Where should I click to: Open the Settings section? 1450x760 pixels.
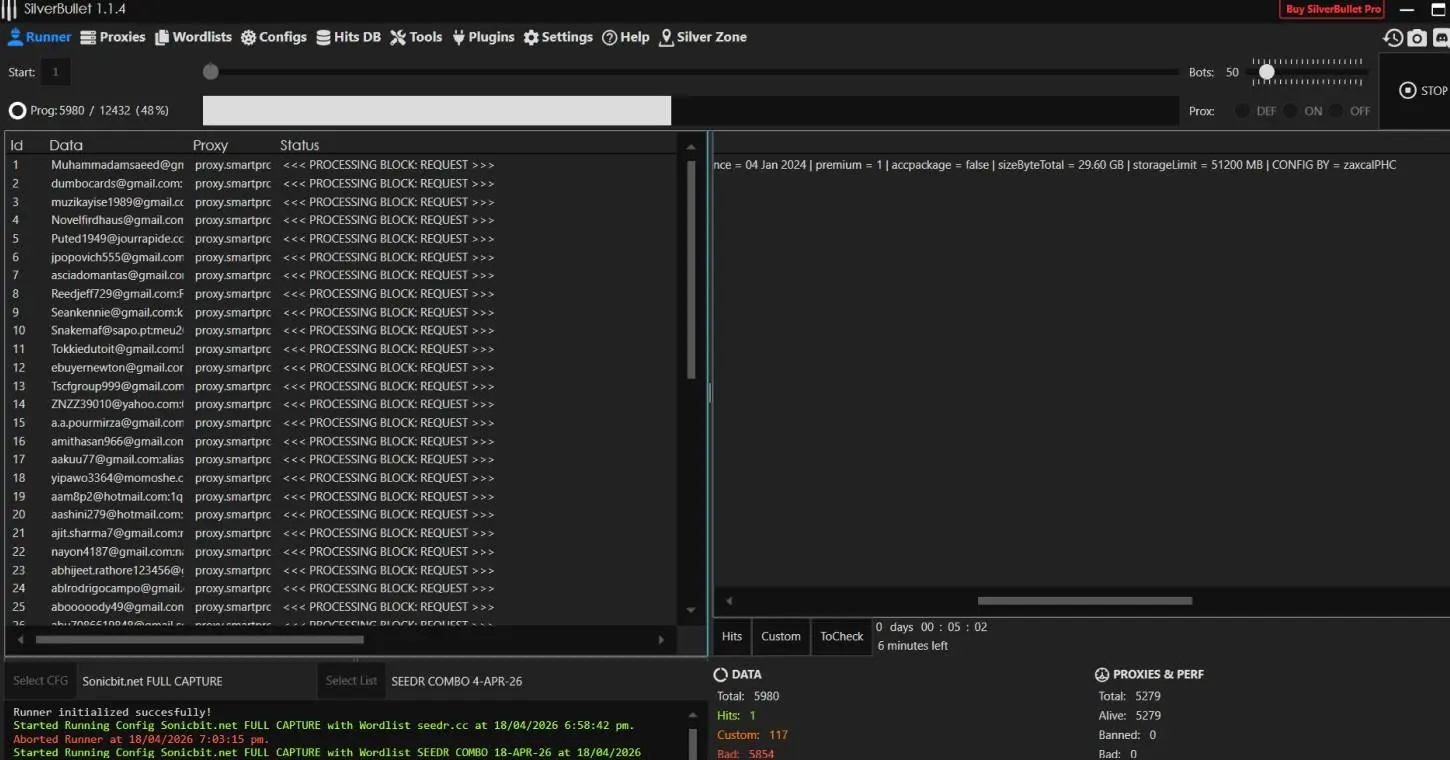pyautogui.click(x=558, y=37)
